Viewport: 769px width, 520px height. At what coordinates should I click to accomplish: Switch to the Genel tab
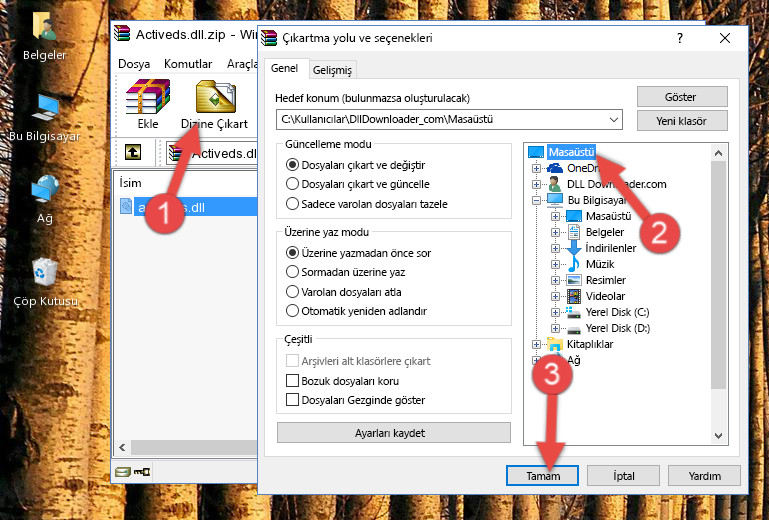point(284,68)
